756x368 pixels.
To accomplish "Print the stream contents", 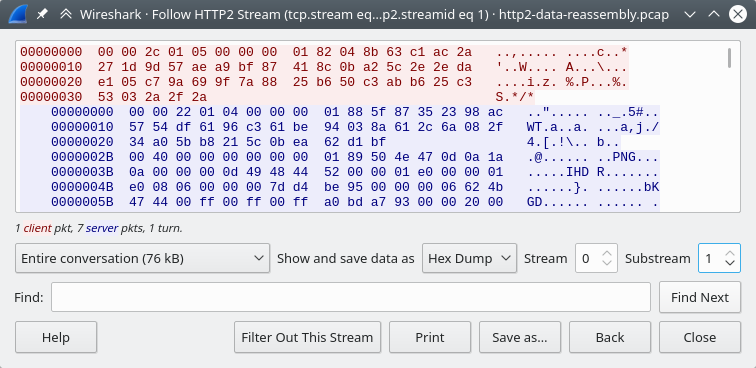I will coord(430,337).
